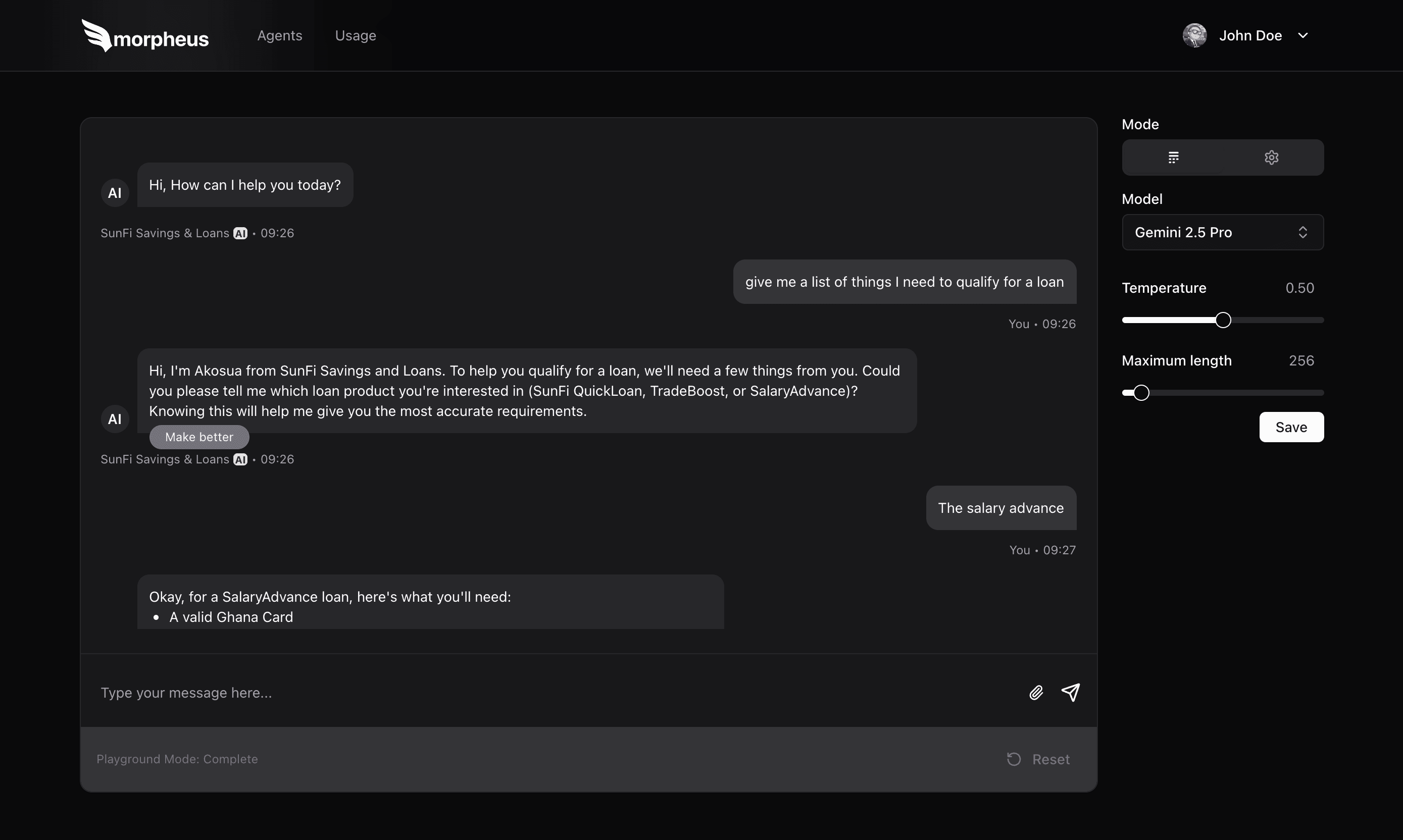Image resolution: width=1403 pixels, height=840 pixels.
Task: Go to the Agents page
Action: (279, 35)
